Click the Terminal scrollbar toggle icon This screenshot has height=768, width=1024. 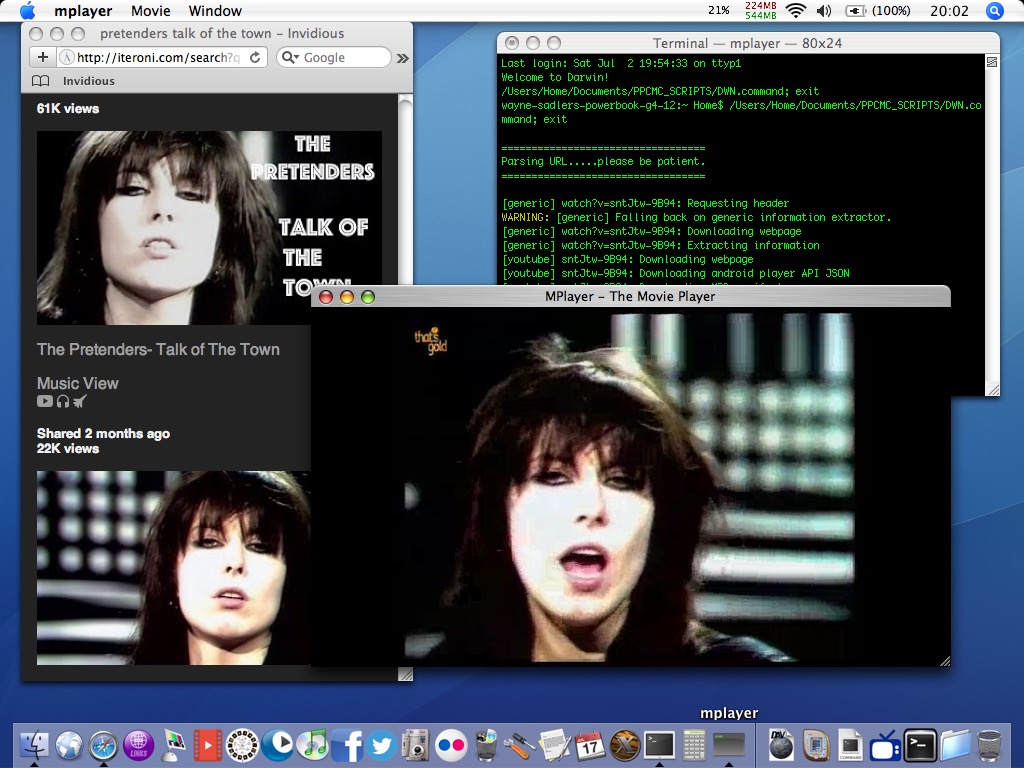click(991, 62)
